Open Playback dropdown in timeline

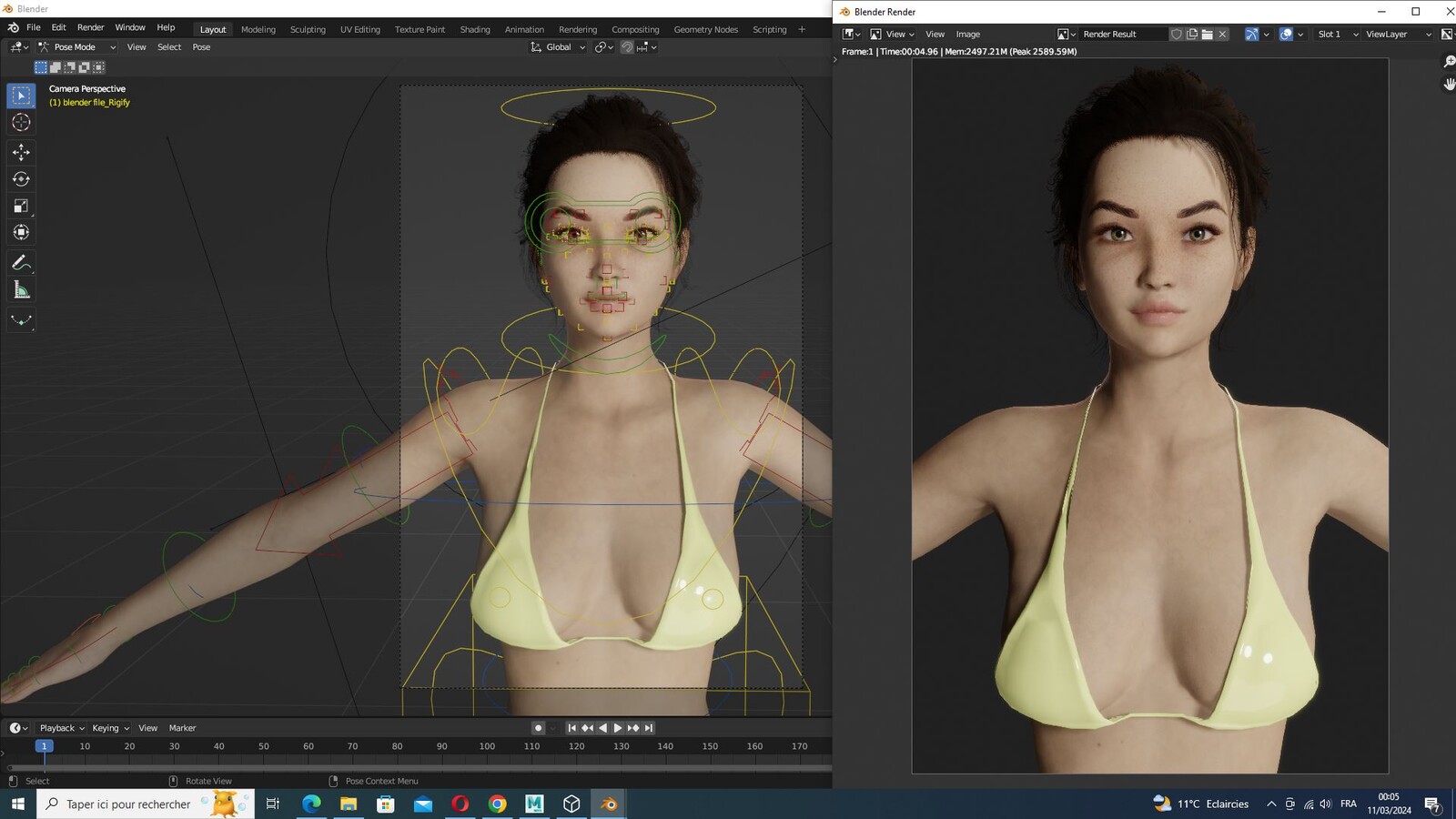(x=62, y=728)
